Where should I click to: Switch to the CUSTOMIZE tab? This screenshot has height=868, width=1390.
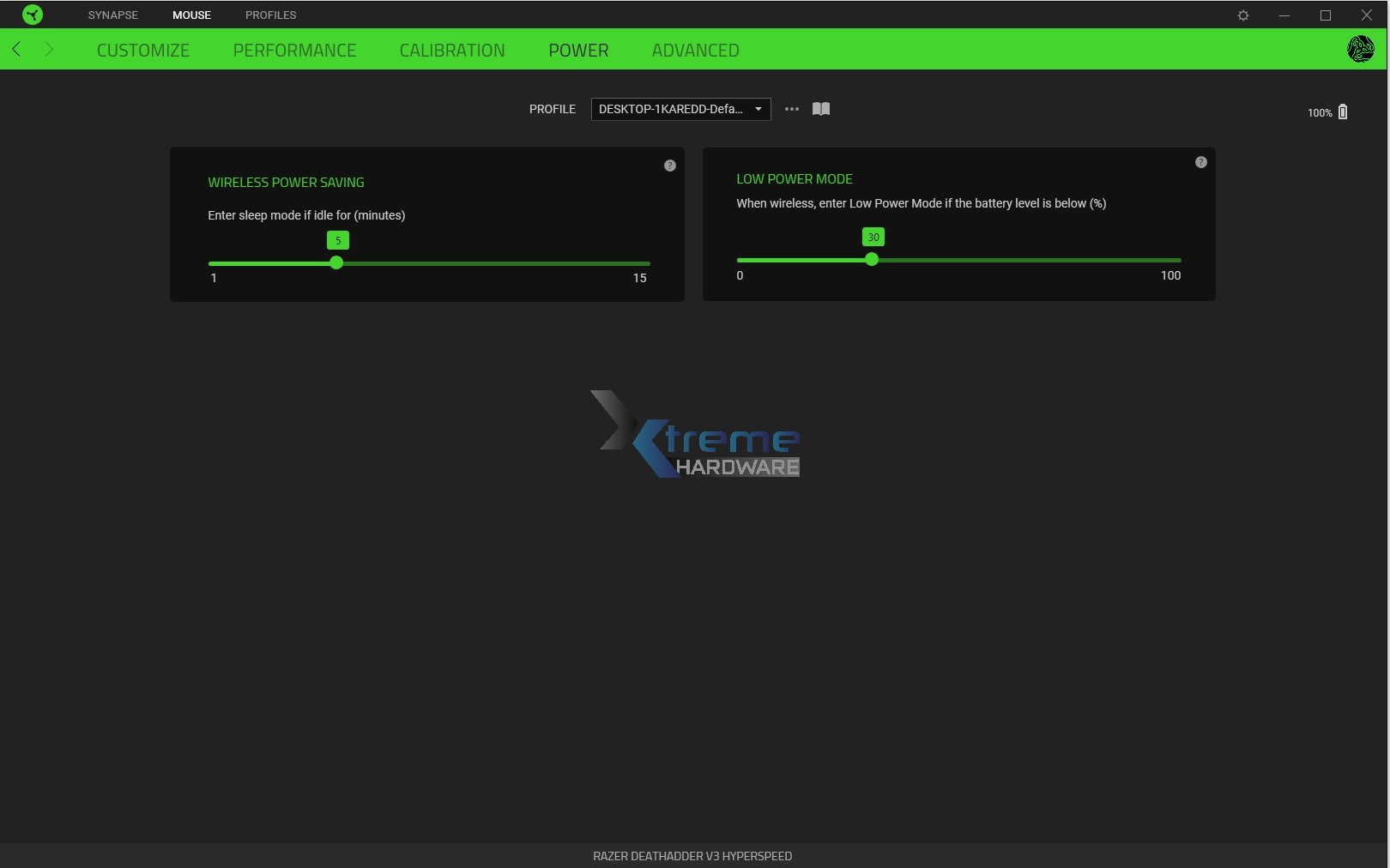(x=142, y=50)
